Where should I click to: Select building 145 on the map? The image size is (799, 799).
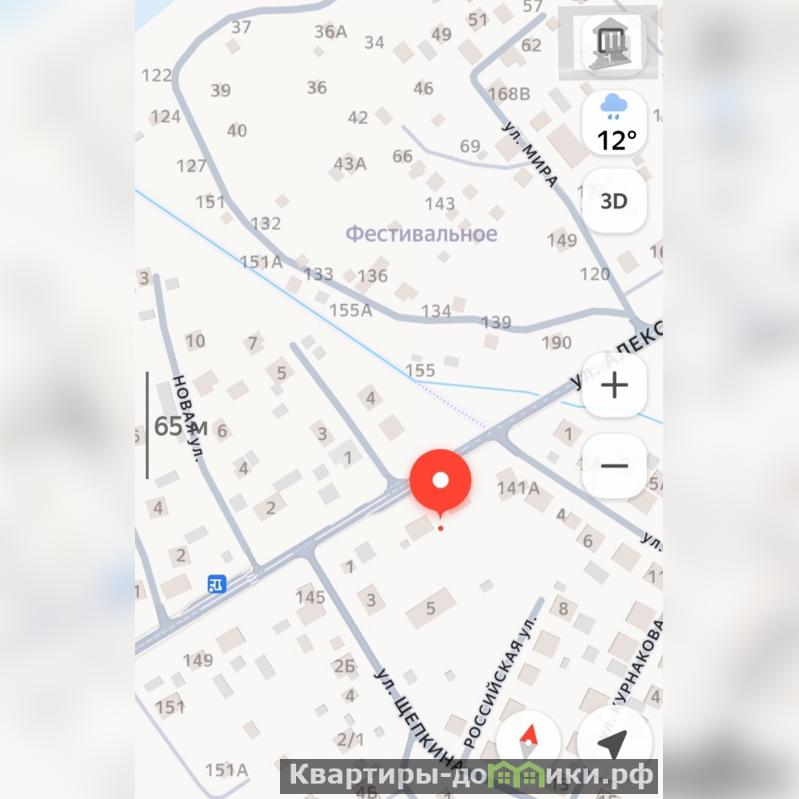(310, 597)
